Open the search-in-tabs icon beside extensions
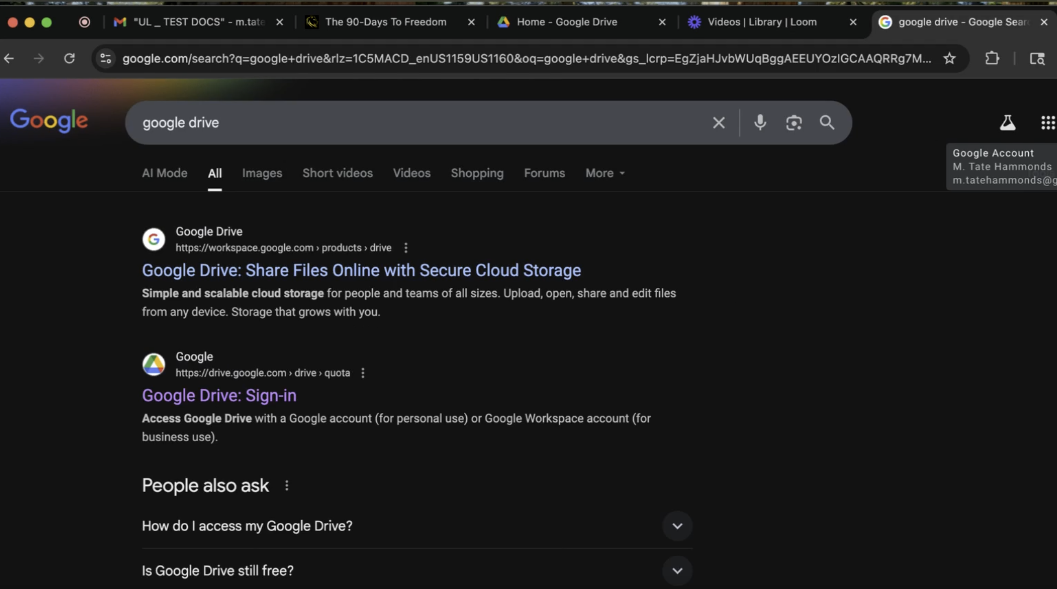This screenshot has height=589, width=1057. coord(1037,59)
